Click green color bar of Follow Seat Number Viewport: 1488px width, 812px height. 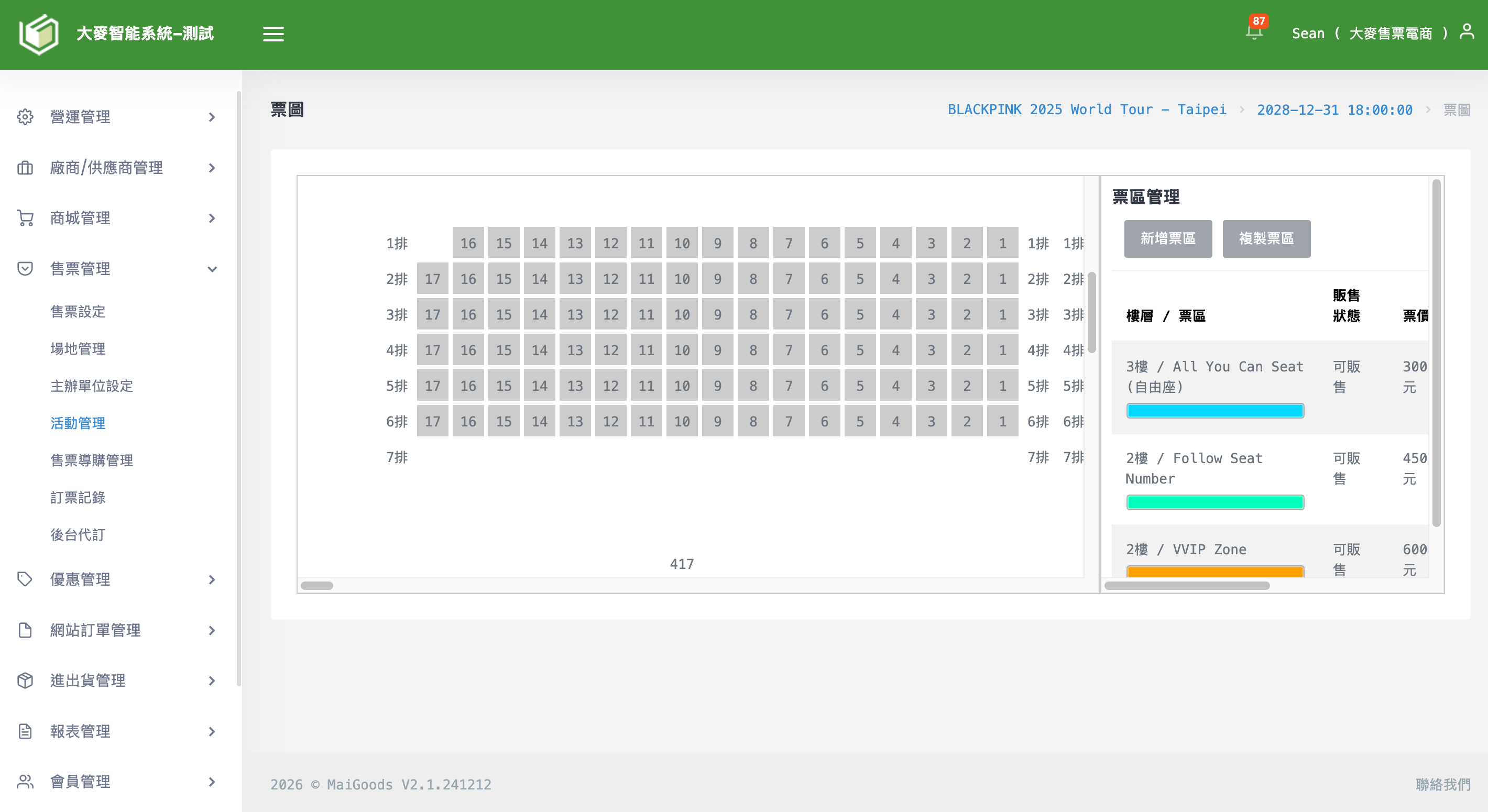(x=1215, y=502)
